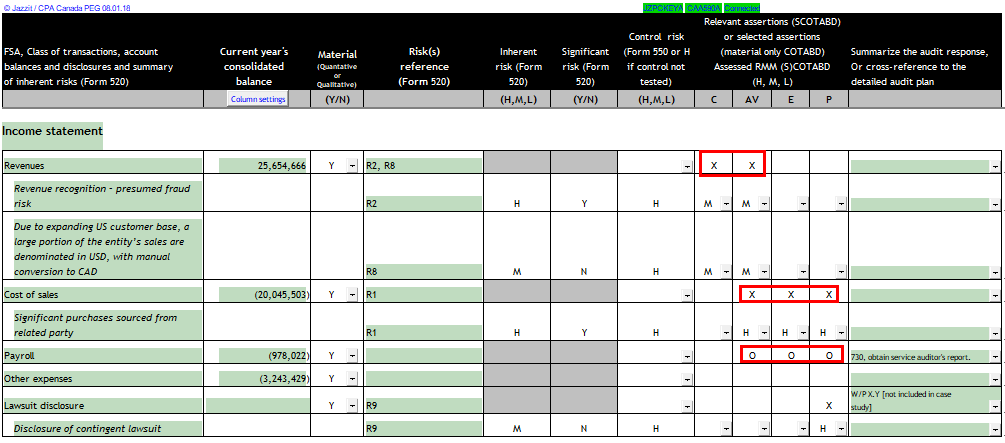Open the Payroll audit response dropdown

point(996,356)
